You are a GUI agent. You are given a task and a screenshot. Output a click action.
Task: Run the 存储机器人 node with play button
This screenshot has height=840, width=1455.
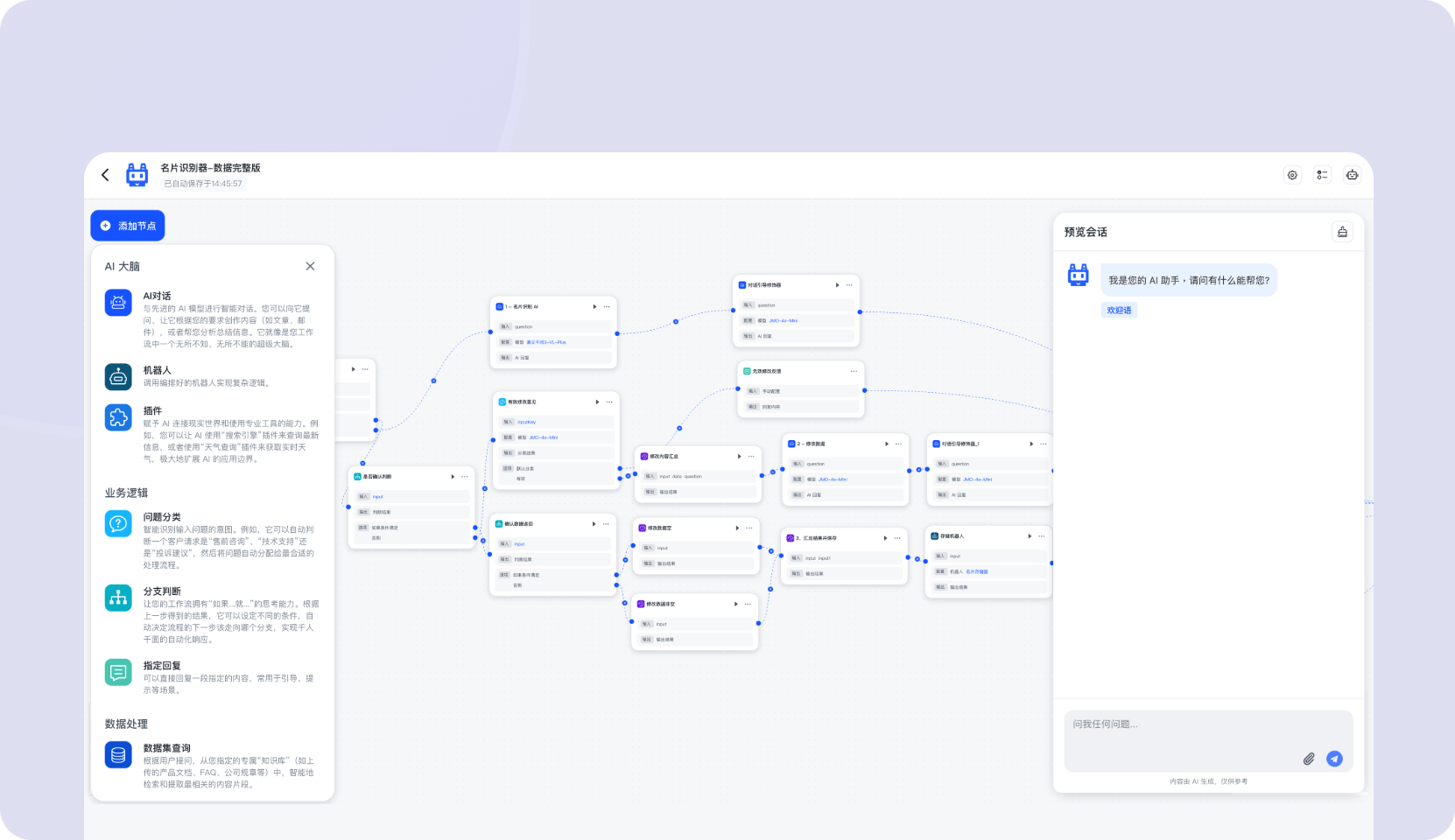pos(1030,536)
